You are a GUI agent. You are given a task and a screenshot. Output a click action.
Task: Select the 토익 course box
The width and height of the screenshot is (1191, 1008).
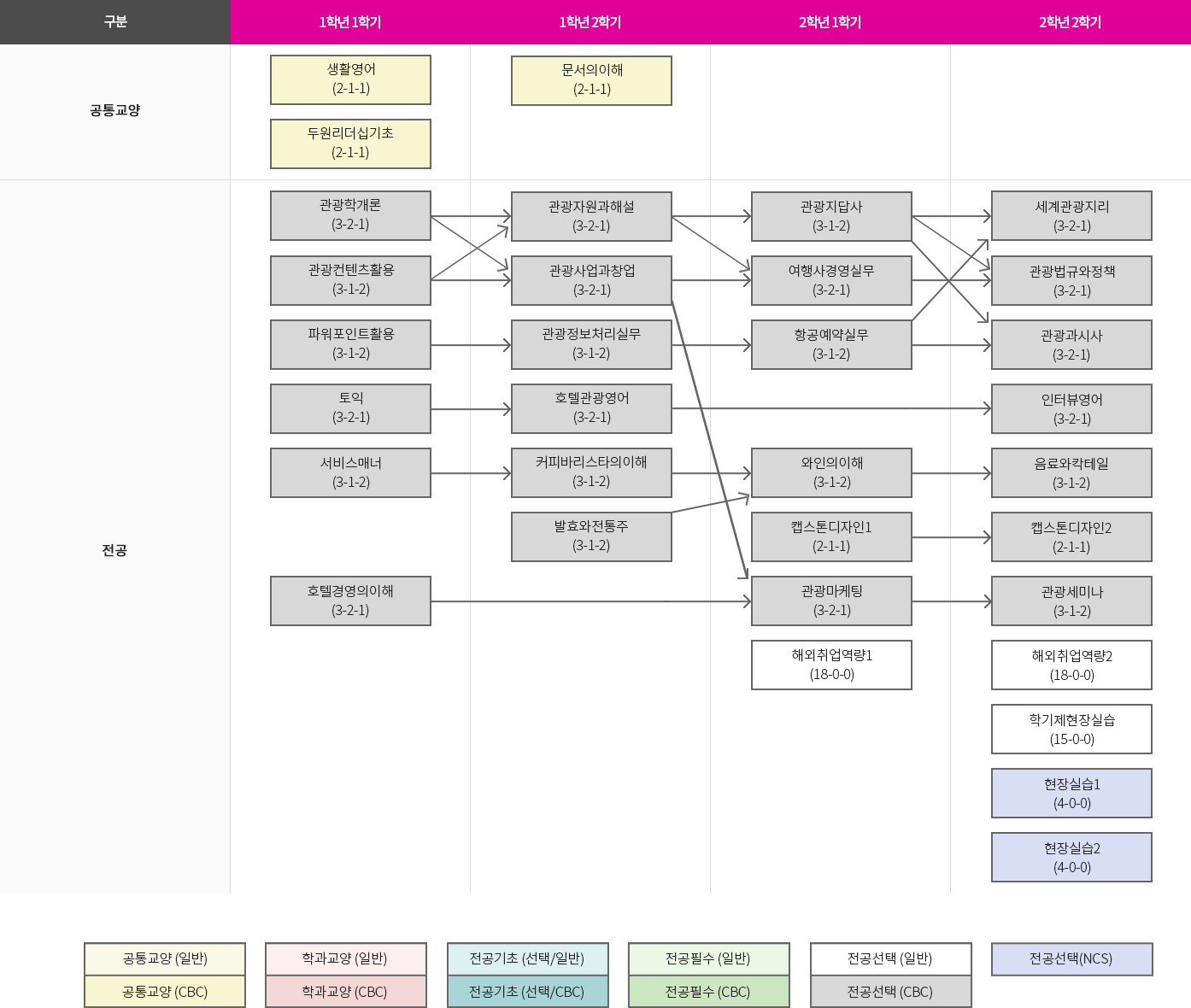click(350, 408)
